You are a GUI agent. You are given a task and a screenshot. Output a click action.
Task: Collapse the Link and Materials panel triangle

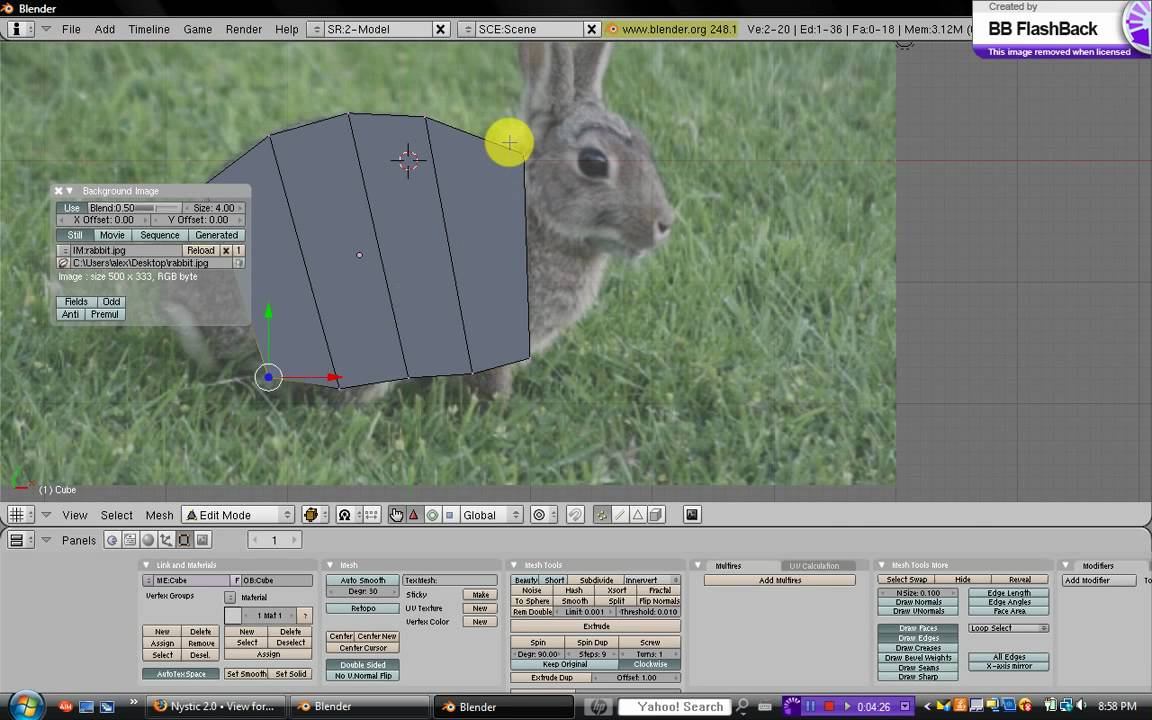(146, 565)
